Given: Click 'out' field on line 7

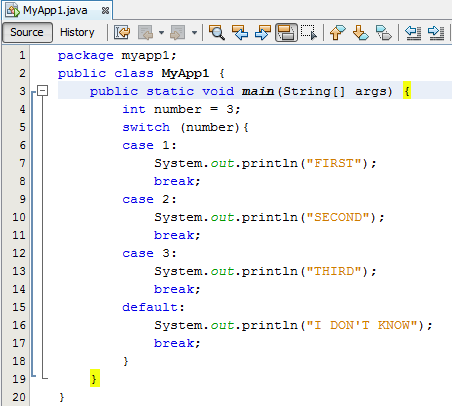Looking at the screenshot, I should click(222, 163).
